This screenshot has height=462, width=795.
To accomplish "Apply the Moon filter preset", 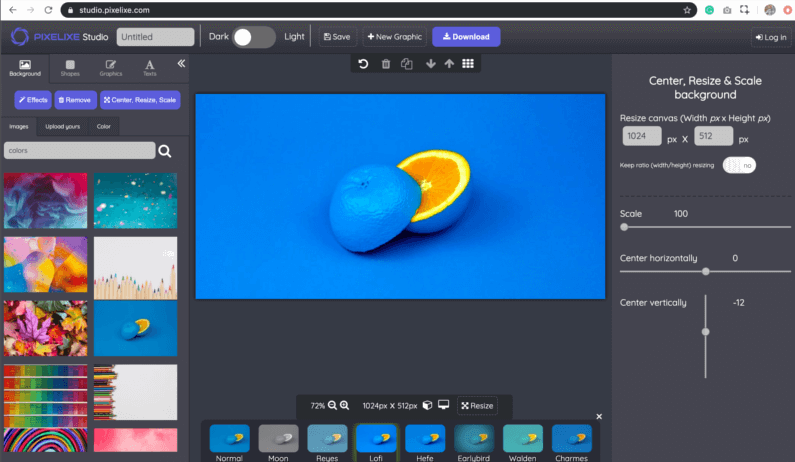I will point(279,441).
